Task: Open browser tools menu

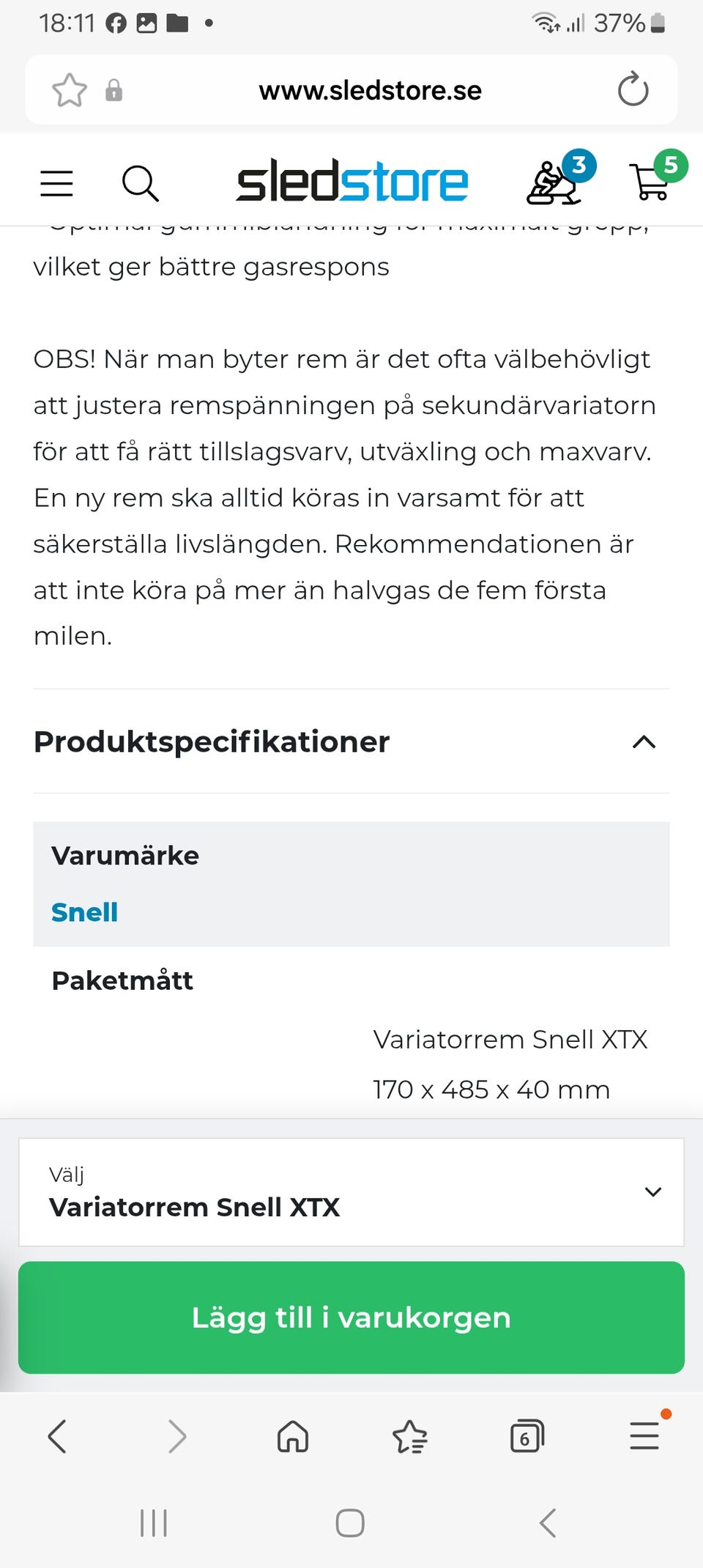Action: point(644,1436)
